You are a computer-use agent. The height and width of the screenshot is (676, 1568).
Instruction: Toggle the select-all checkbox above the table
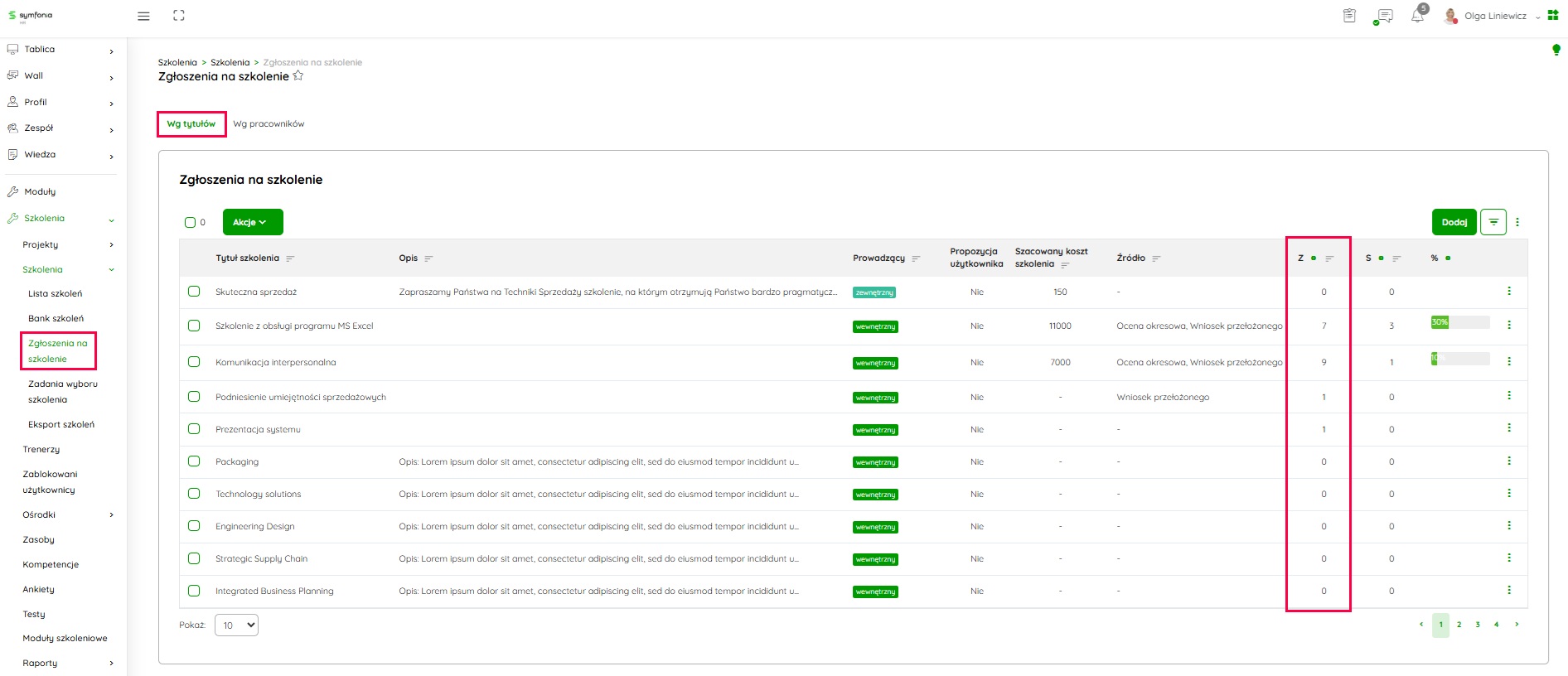pyautogui.click(x=190, y=222)
